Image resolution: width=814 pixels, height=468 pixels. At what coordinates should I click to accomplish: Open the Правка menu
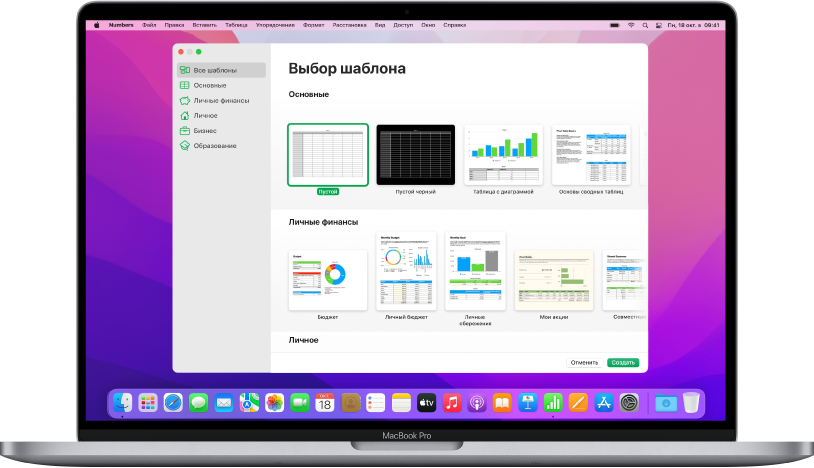coord(174,25)
